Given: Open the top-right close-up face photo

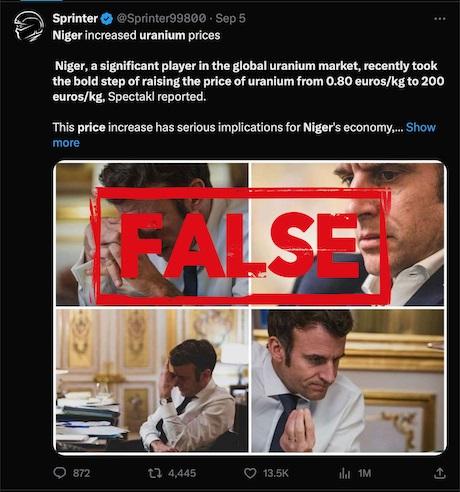Looking at the screenshot, I should click(x=348, y=234).
